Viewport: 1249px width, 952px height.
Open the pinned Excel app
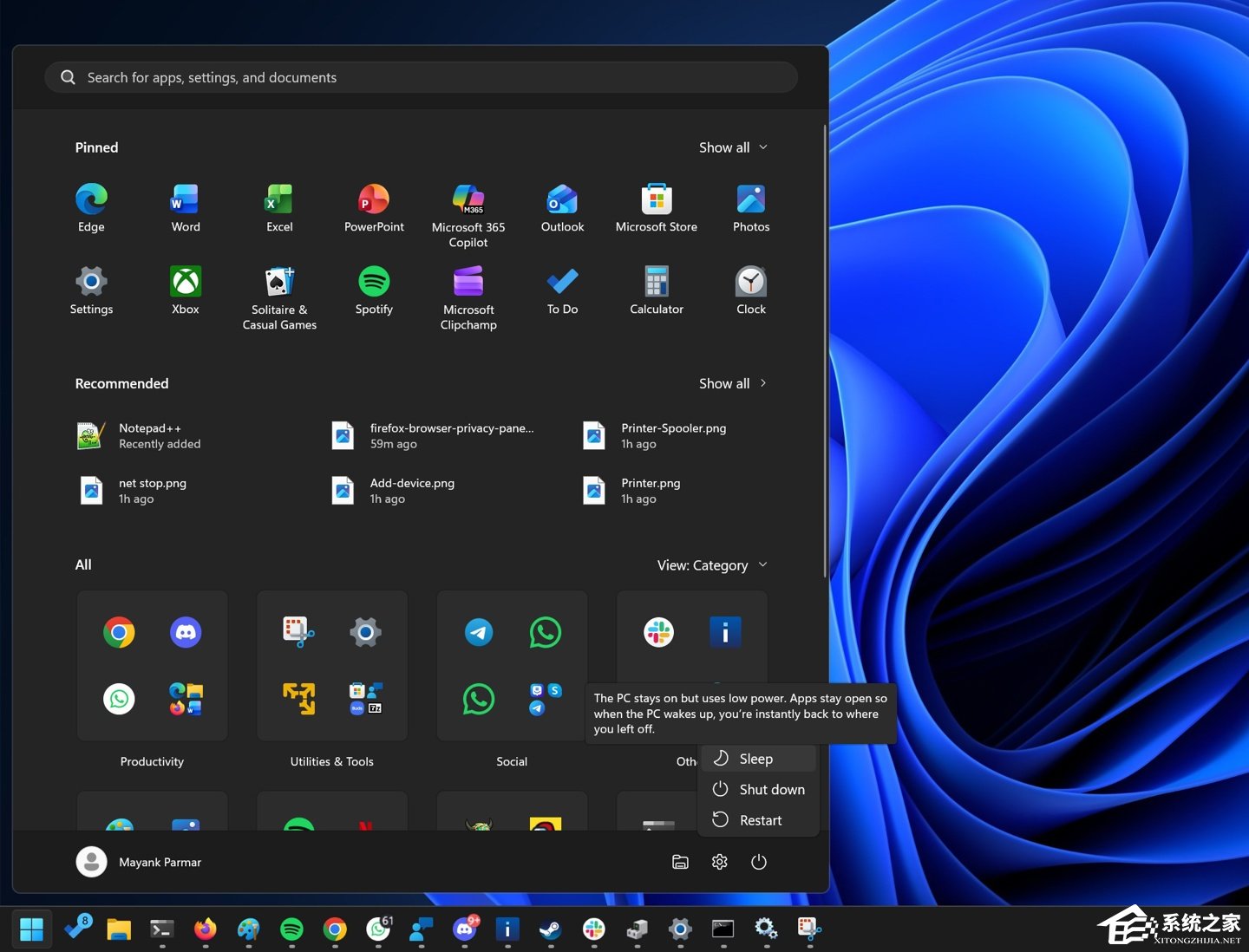pyautogui.click(x=279, y=208)
